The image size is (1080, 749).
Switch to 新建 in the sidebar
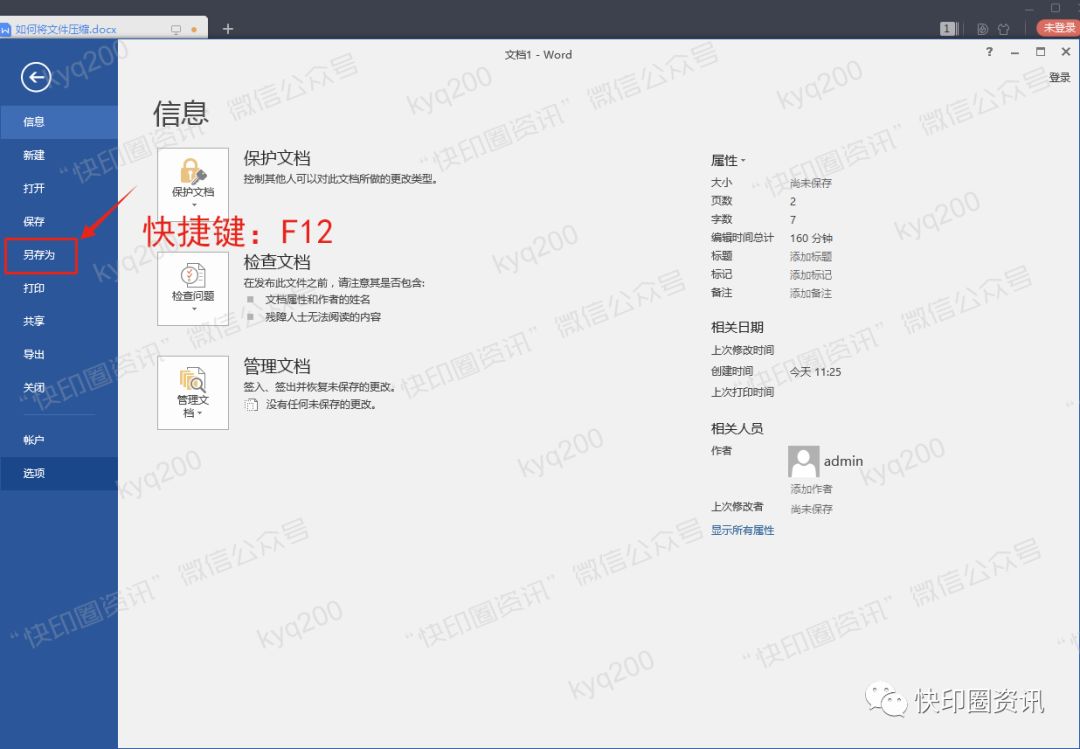coord(33,155)
